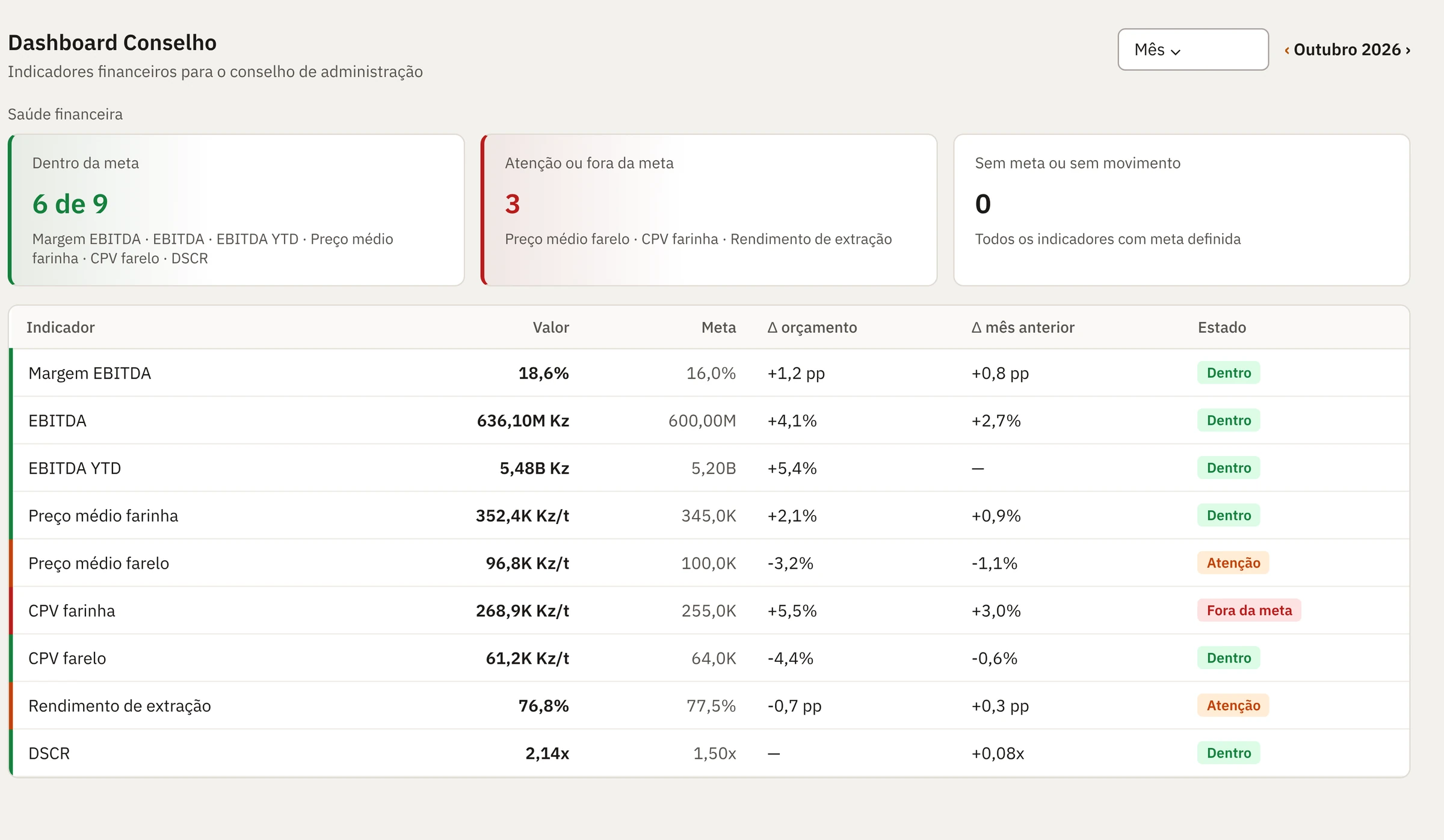
Task: Click the +0,08x mês anterior delta
Action: tap(998, 753)
